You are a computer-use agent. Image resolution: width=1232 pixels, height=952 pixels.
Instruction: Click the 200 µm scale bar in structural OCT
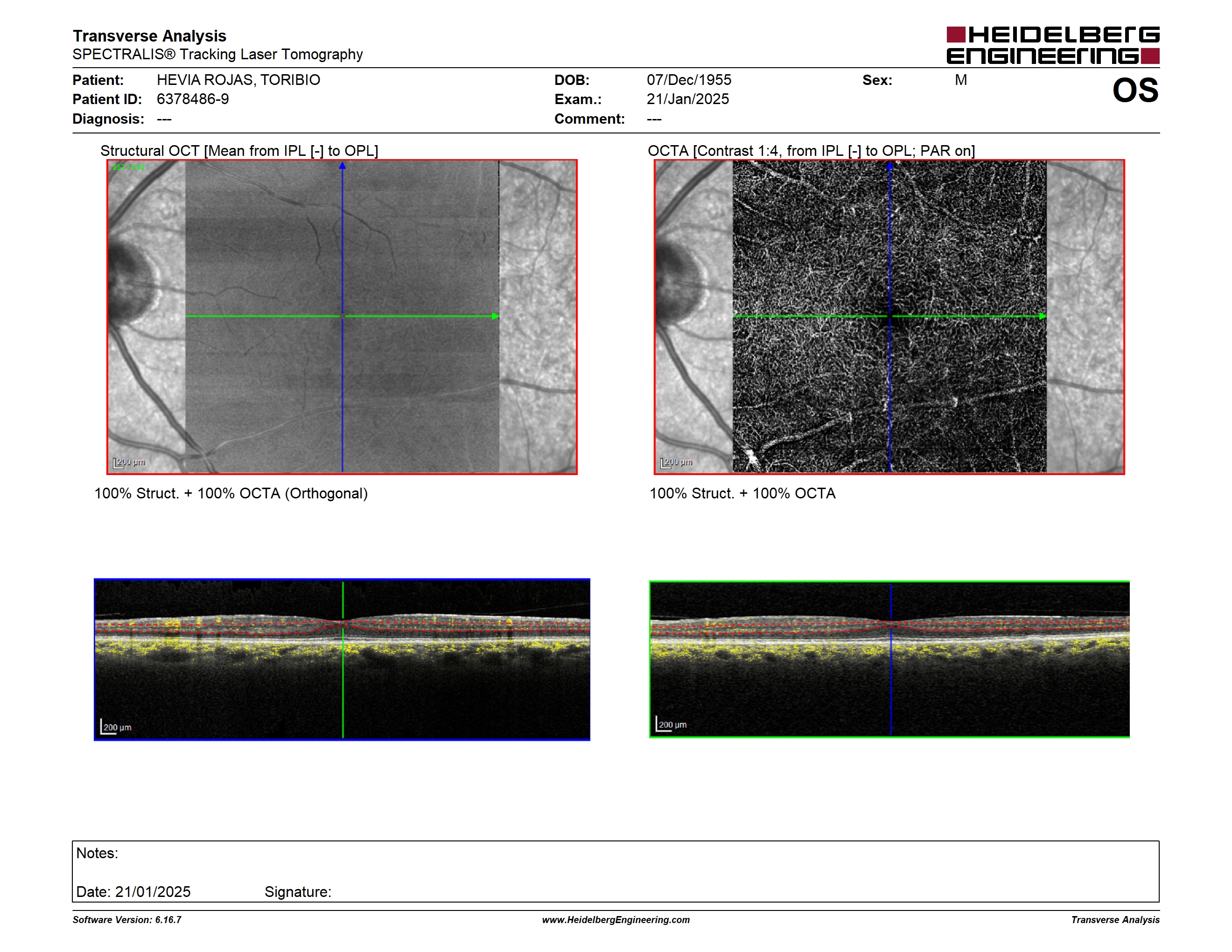tap(129, 462)
